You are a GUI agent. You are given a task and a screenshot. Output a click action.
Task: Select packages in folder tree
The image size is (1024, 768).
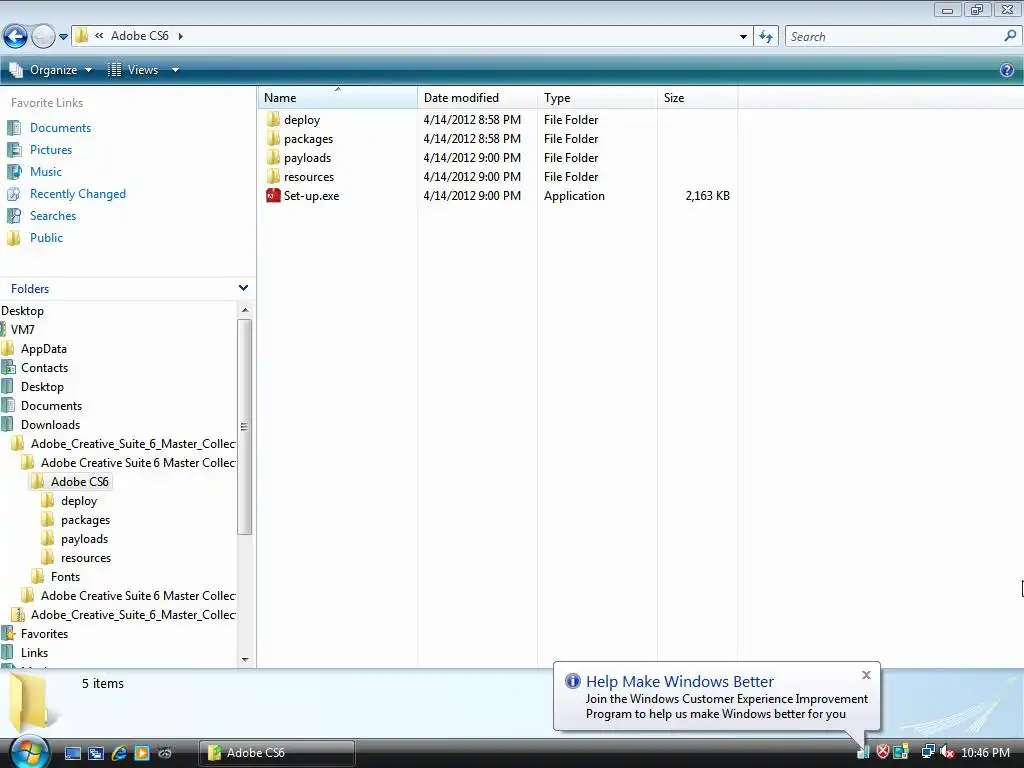(86, 520)
